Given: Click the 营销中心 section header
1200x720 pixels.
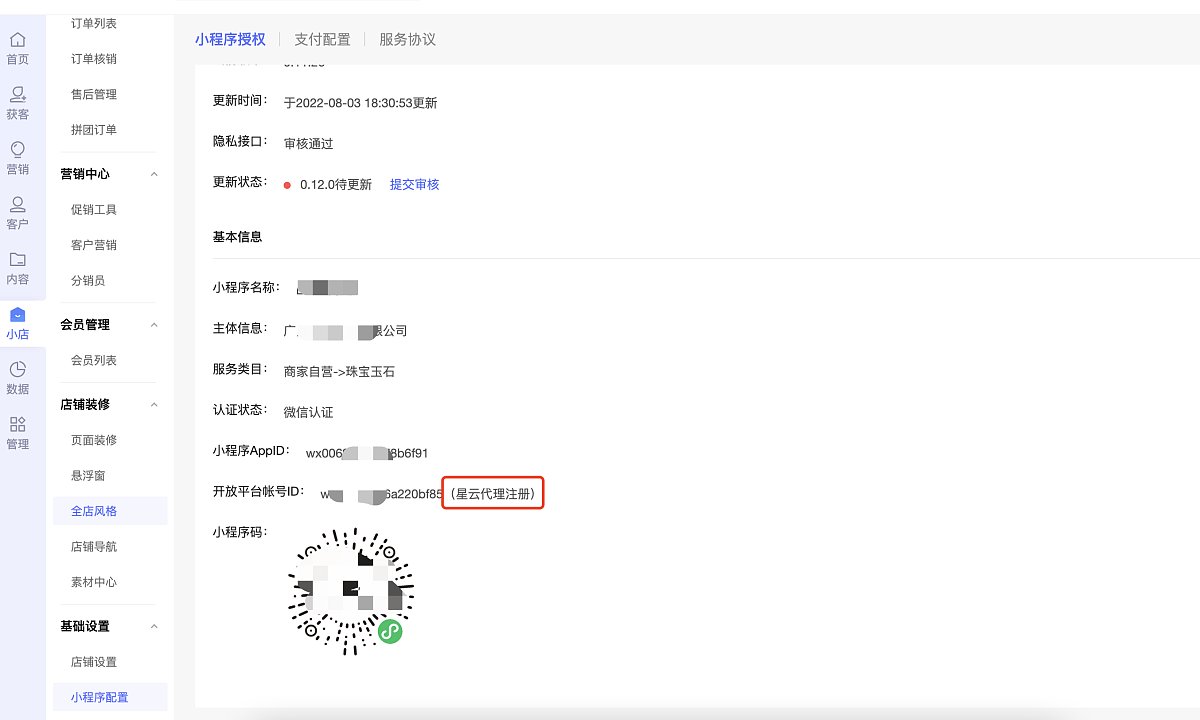Looking at the screenshot, I should pos(85,174).
